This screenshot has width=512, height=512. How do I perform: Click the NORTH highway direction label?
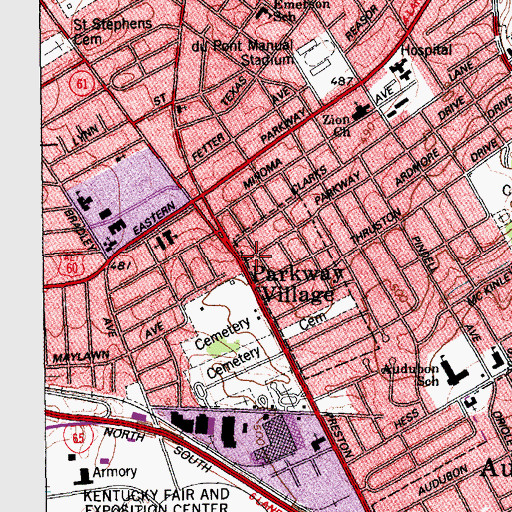click(125, 435)
